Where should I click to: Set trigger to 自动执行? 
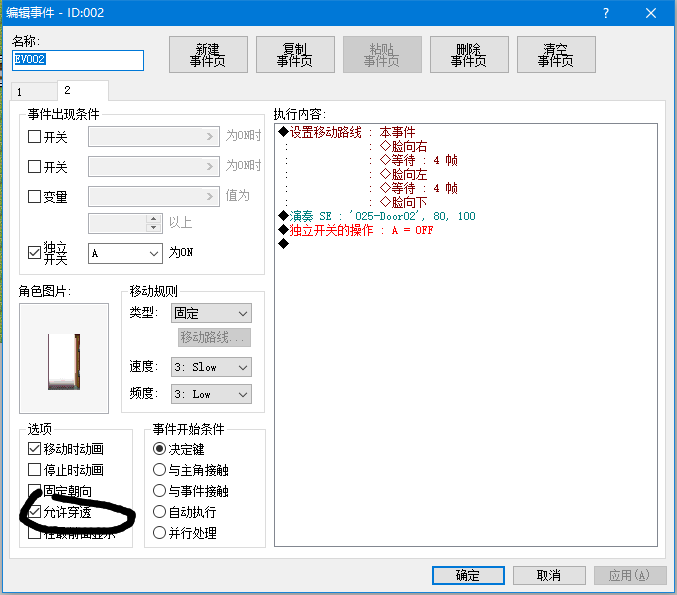point(159,512)
